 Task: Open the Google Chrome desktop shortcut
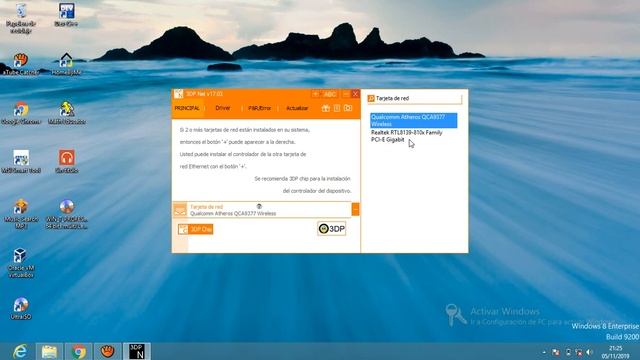(x=20, y=113)
